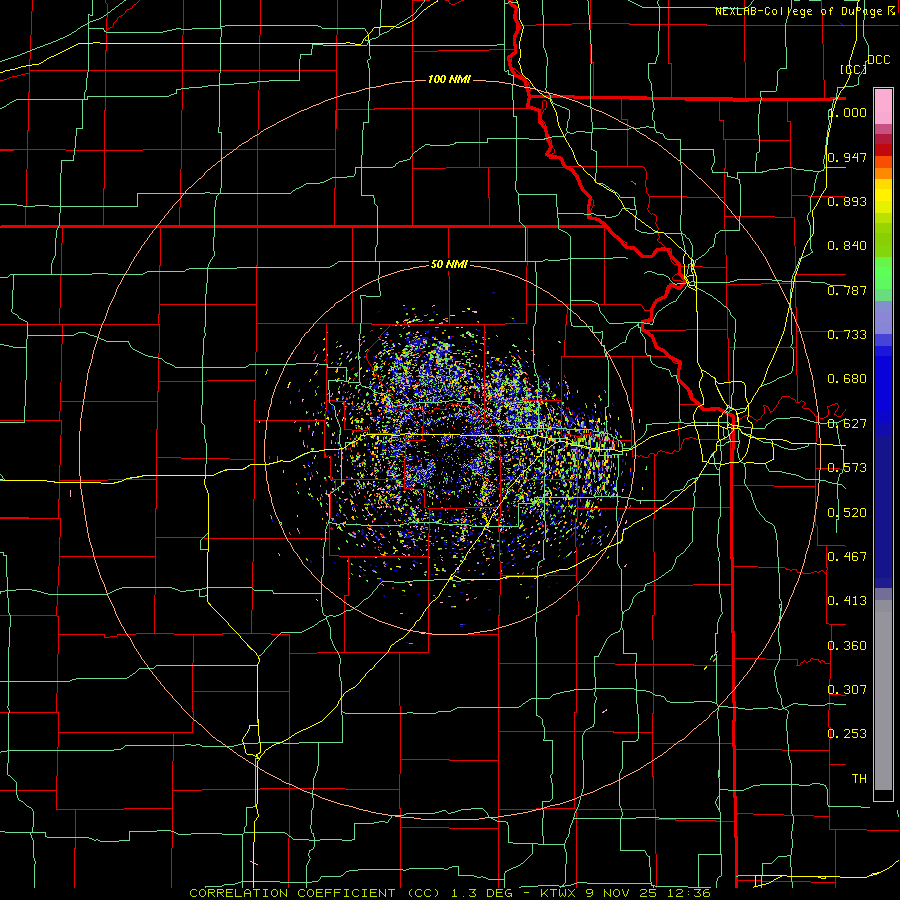Click the 100 NMI range ring label
The image size is (900, 900).
point(449,79)
